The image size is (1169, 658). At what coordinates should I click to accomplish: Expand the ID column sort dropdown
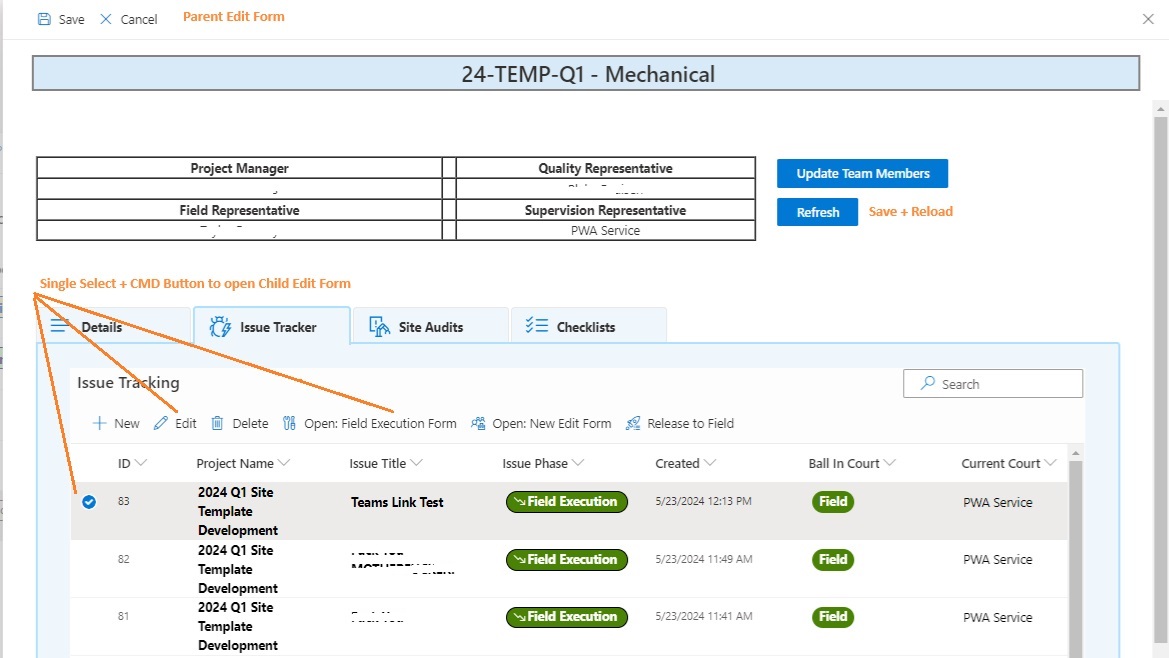(141, 463)
